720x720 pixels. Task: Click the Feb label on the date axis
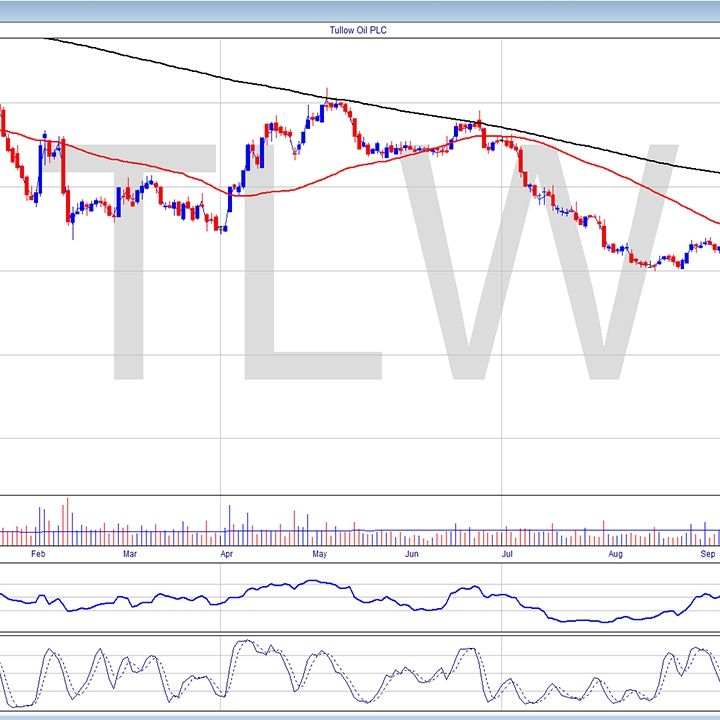click(38, 553)
